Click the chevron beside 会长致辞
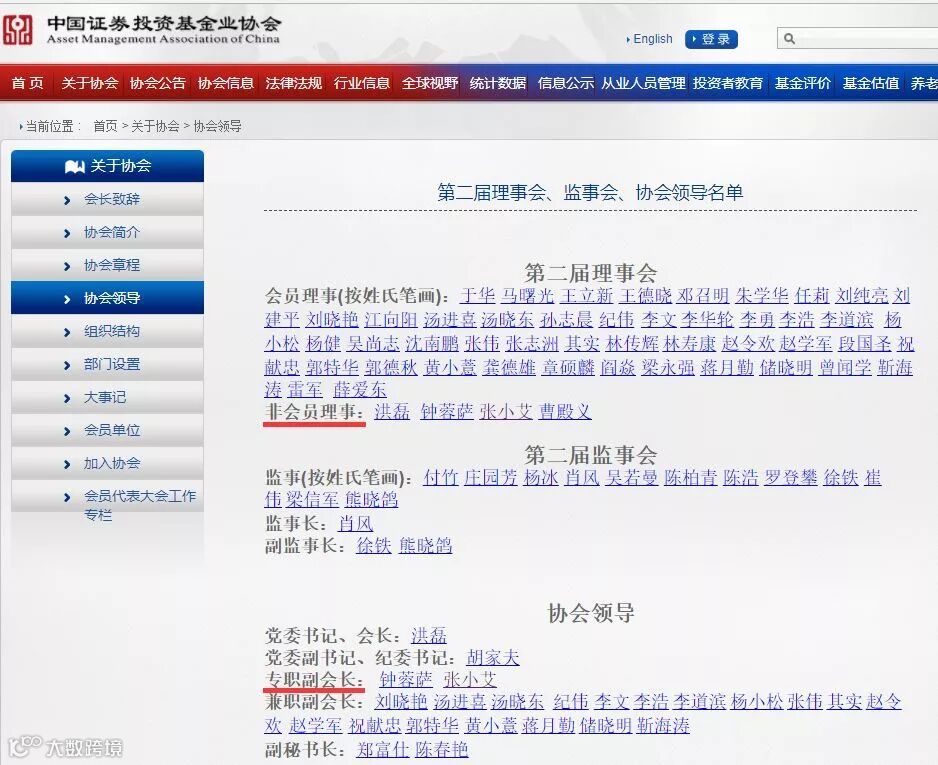 [67, 200]
